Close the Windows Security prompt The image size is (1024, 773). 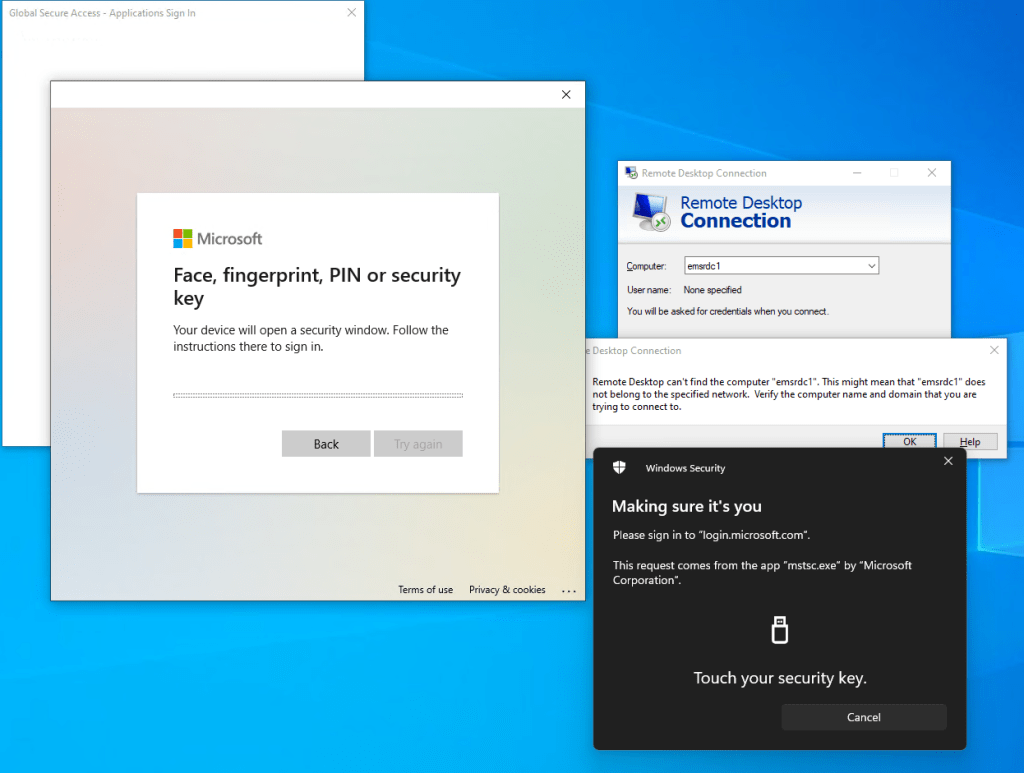948,461
